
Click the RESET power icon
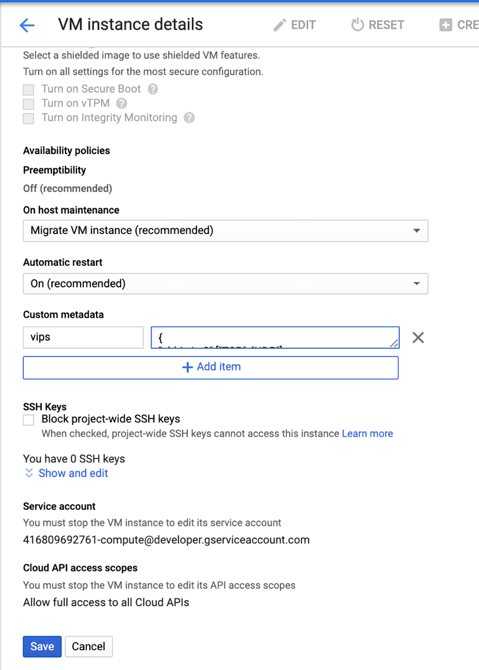click(357, 25)
